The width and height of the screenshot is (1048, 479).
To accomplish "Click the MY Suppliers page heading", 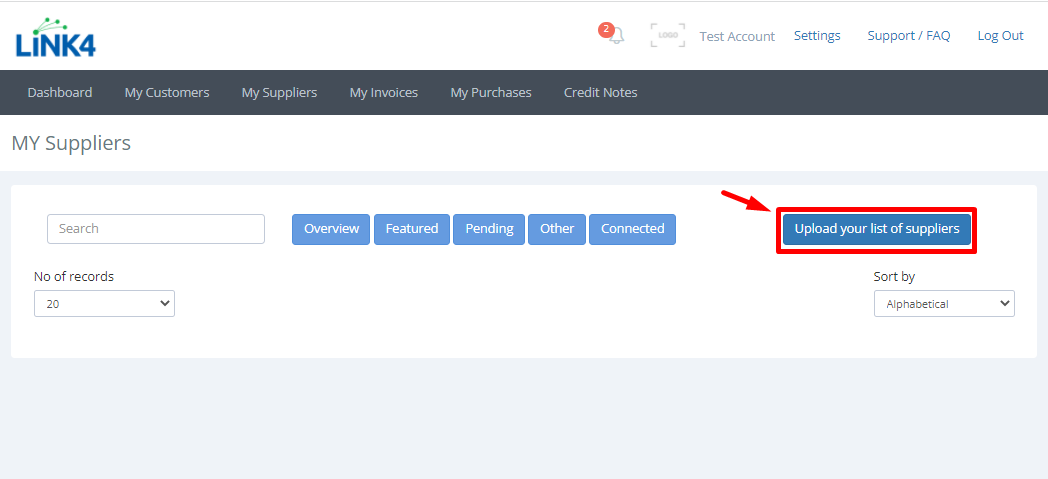I will pos(71,143).
